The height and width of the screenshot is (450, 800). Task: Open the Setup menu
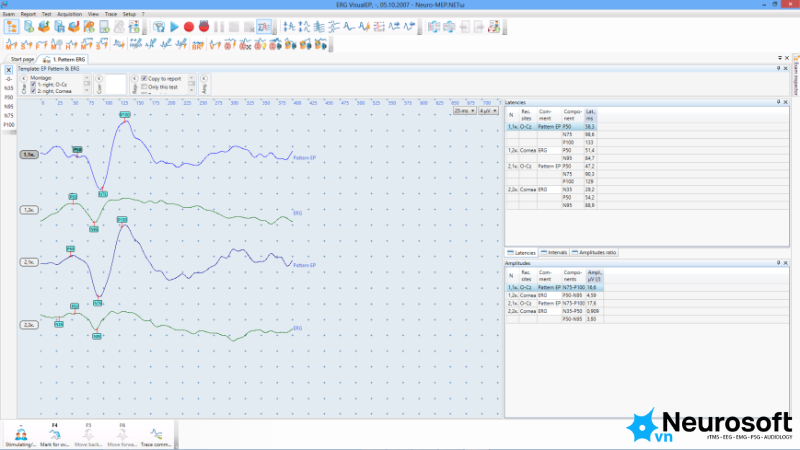coord(129,14)
